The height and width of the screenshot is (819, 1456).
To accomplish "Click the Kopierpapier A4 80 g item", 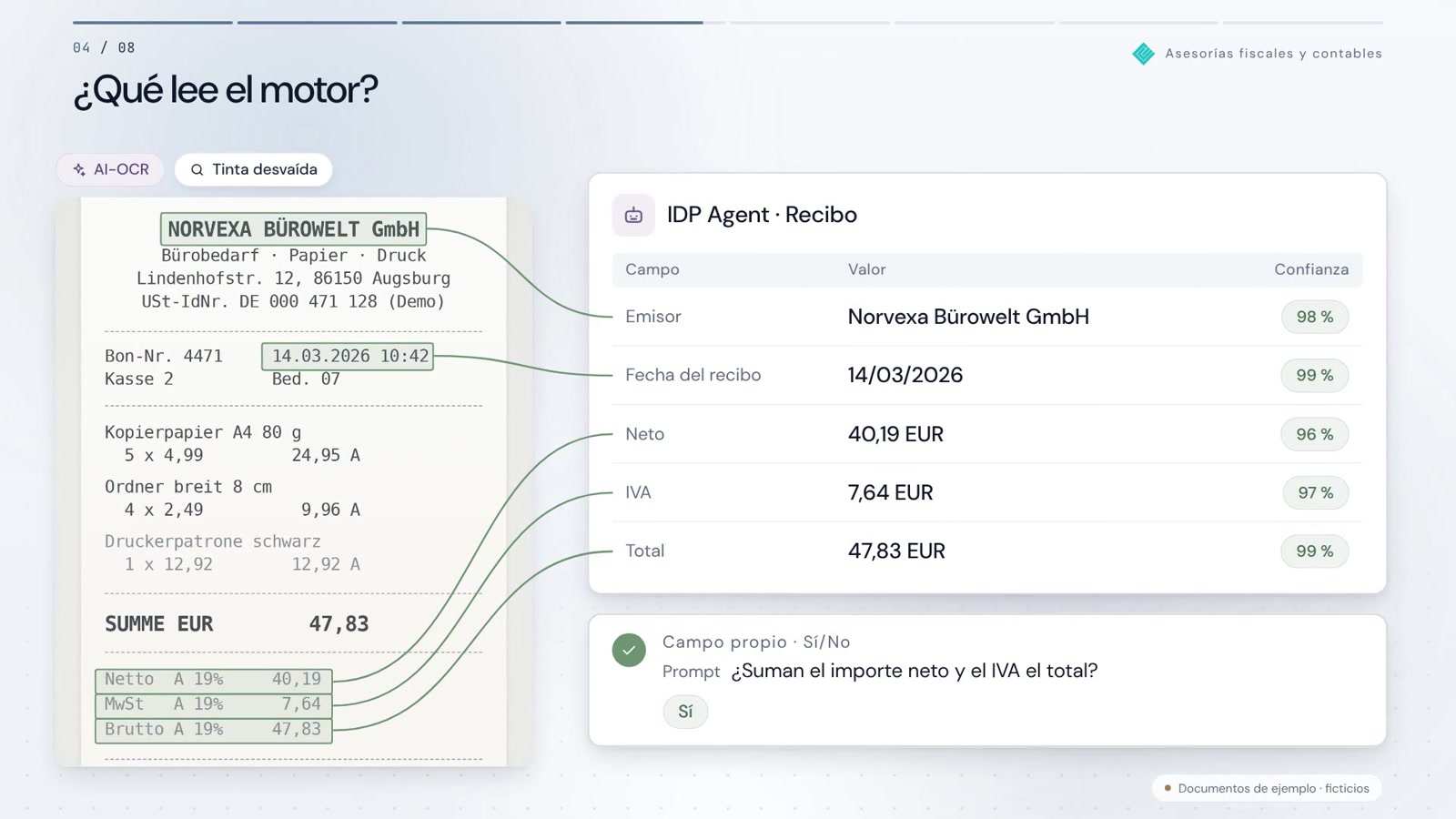I will [203, 432].
